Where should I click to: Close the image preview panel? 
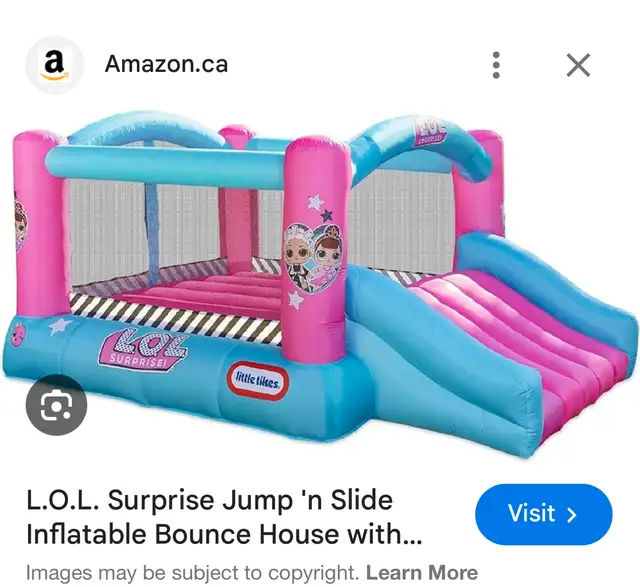click(578, 65)
